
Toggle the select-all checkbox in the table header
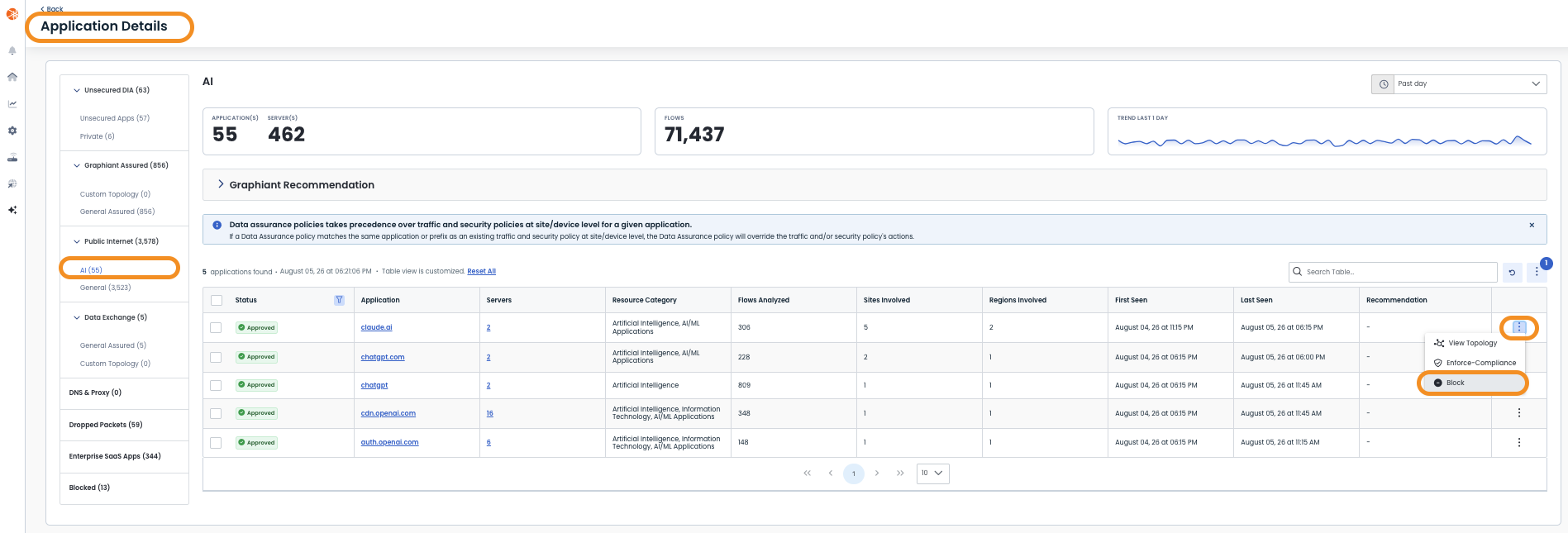coord(217,301)
